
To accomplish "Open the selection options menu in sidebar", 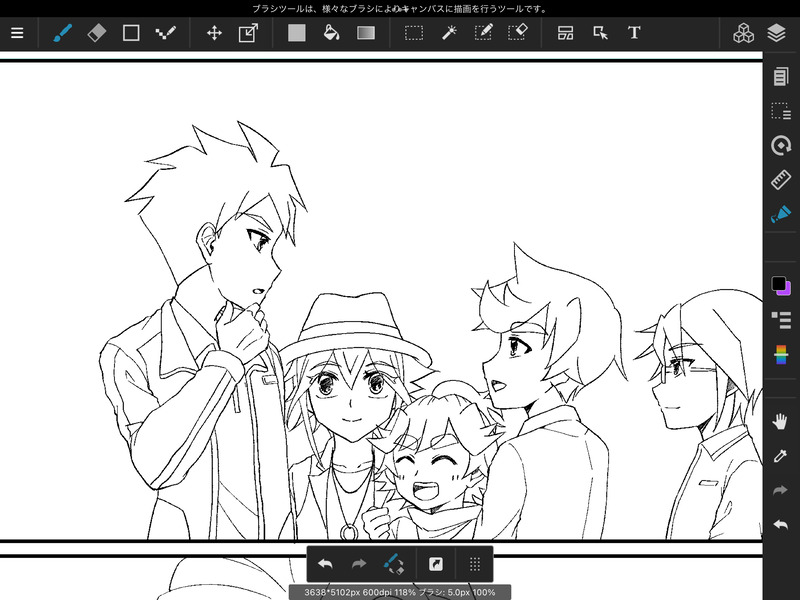I will 781,111.
